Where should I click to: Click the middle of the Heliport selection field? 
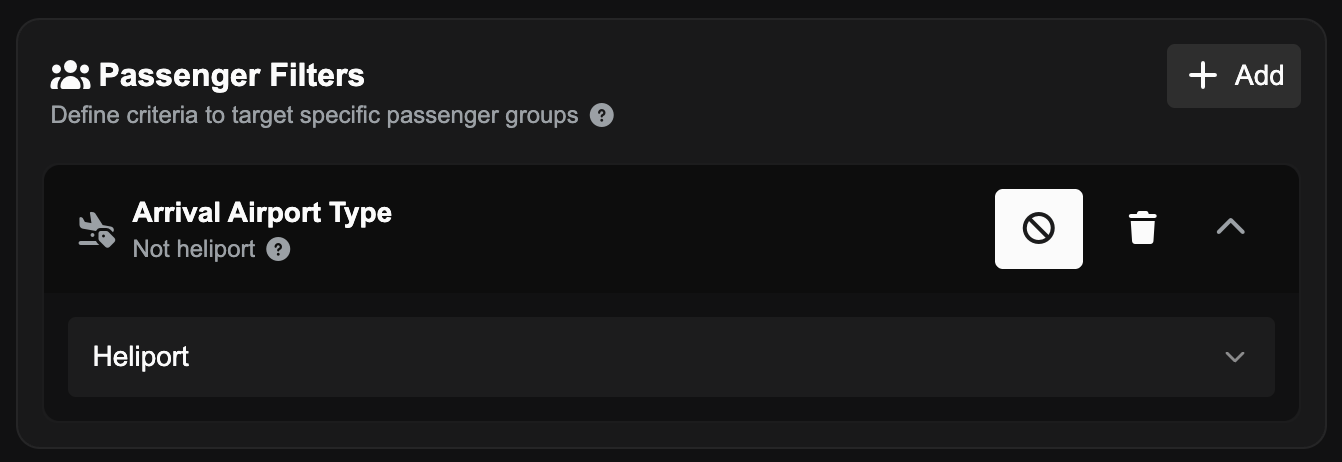point(670,357)
